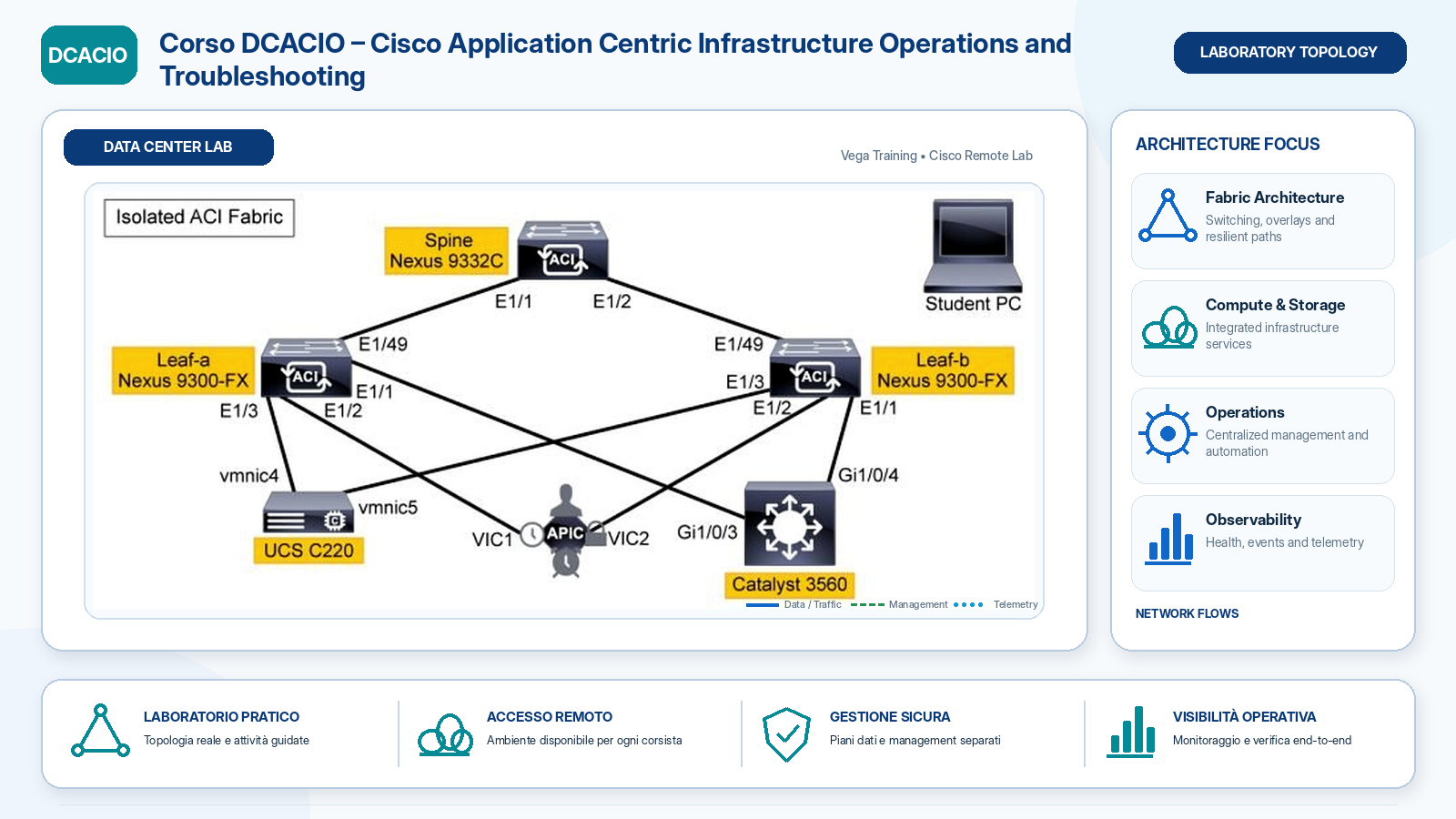Screen dimensions: 1456x819
Task: Click the UCS C220 yellow label
Action: [308, 551]
